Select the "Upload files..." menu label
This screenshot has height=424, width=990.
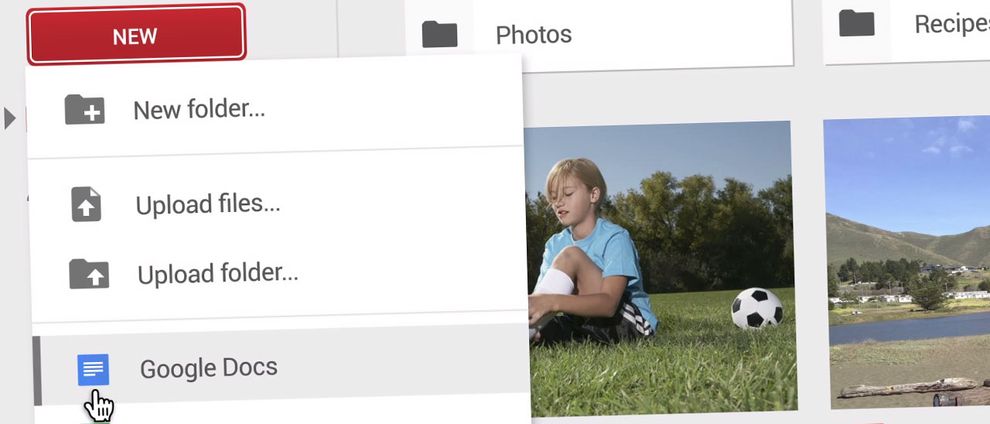[208, 204]
